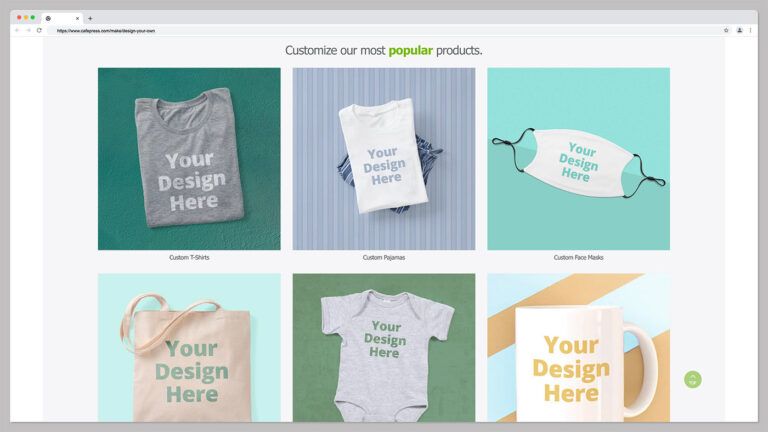Bookmark this page with the star icon
The height and width of the screenshot is (432, 768).
[726, 30]
